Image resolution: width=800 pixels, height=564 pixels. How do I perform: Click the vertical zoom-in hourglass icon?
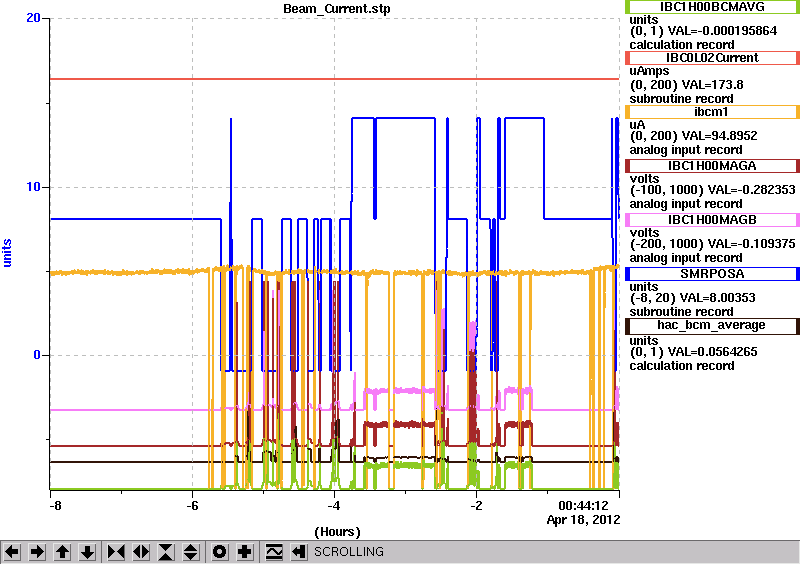pos(166,552)
